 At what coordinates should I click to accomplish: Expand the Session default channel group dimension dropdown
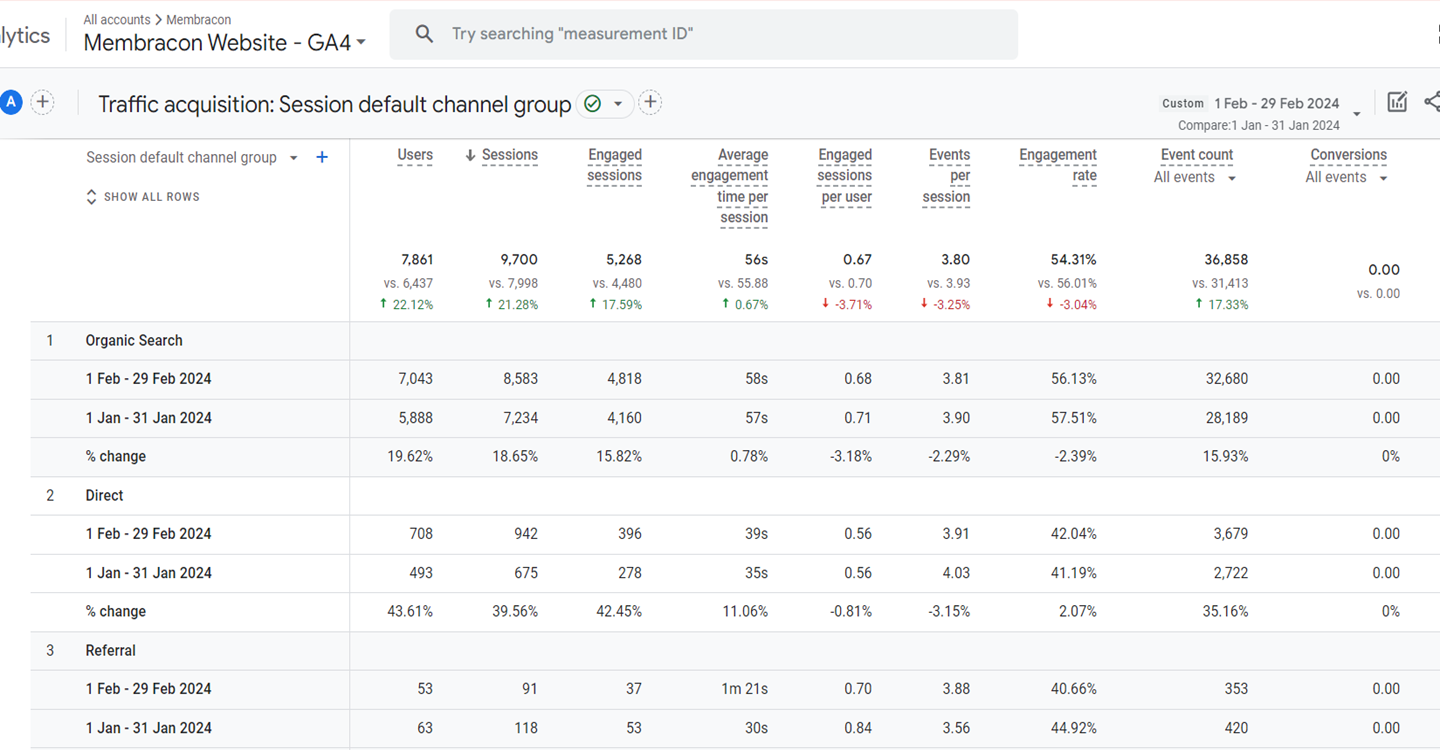click(294, 158)
